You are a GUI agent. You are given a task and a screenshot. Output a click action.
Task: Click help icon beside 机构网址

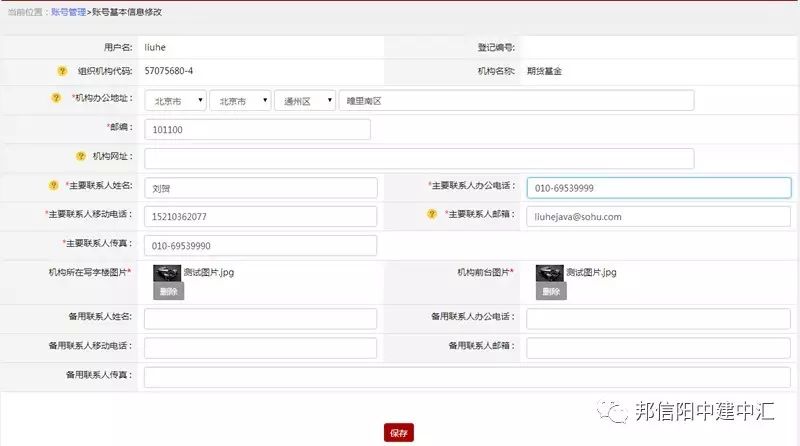pos(81,157)
